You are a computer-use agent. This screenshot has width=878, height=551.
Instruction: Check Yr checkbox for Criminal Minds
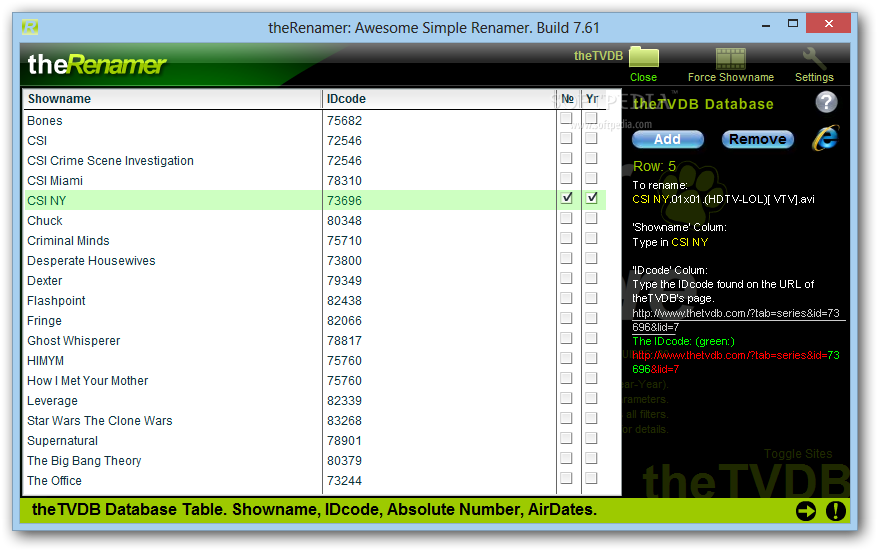coord(591,238)
